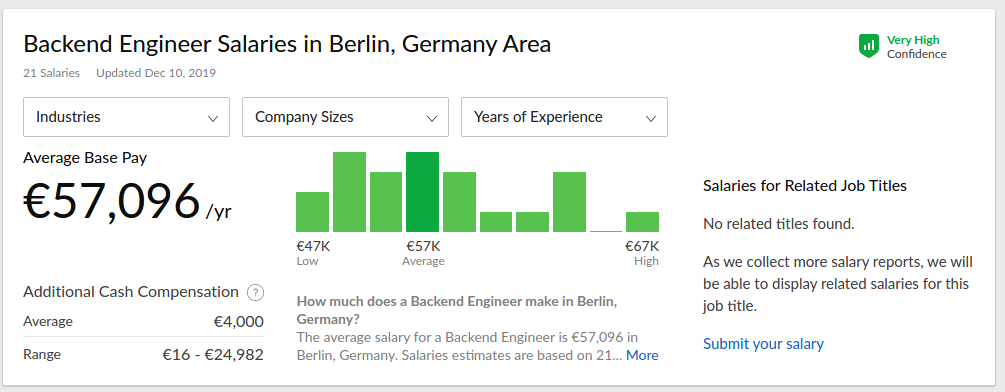1005x392 pixels.
Task: Click the last histogram bar above €67K High
Action: (642, 222)
